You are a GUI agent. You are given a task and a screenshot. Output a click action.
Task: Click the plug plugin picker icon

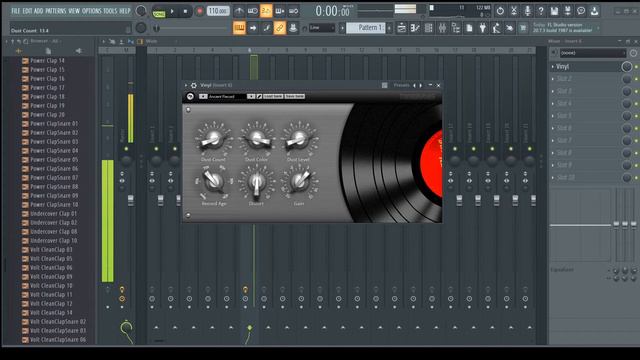point(482,28)
